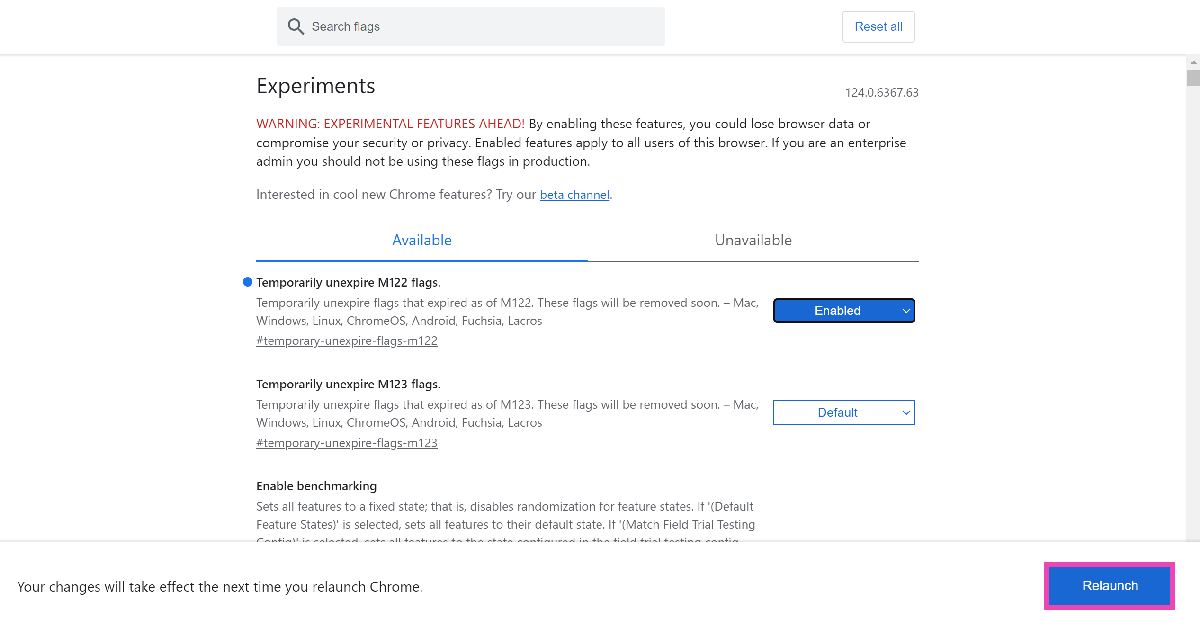
Task: Select the Available tab
Action: pyautogui.click(x=421, y=240)
